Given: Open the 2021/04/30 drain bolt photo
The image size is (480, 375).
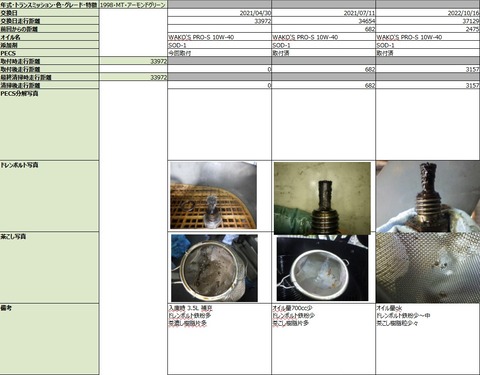Looking at the screenshot, I should coord(213,195).
